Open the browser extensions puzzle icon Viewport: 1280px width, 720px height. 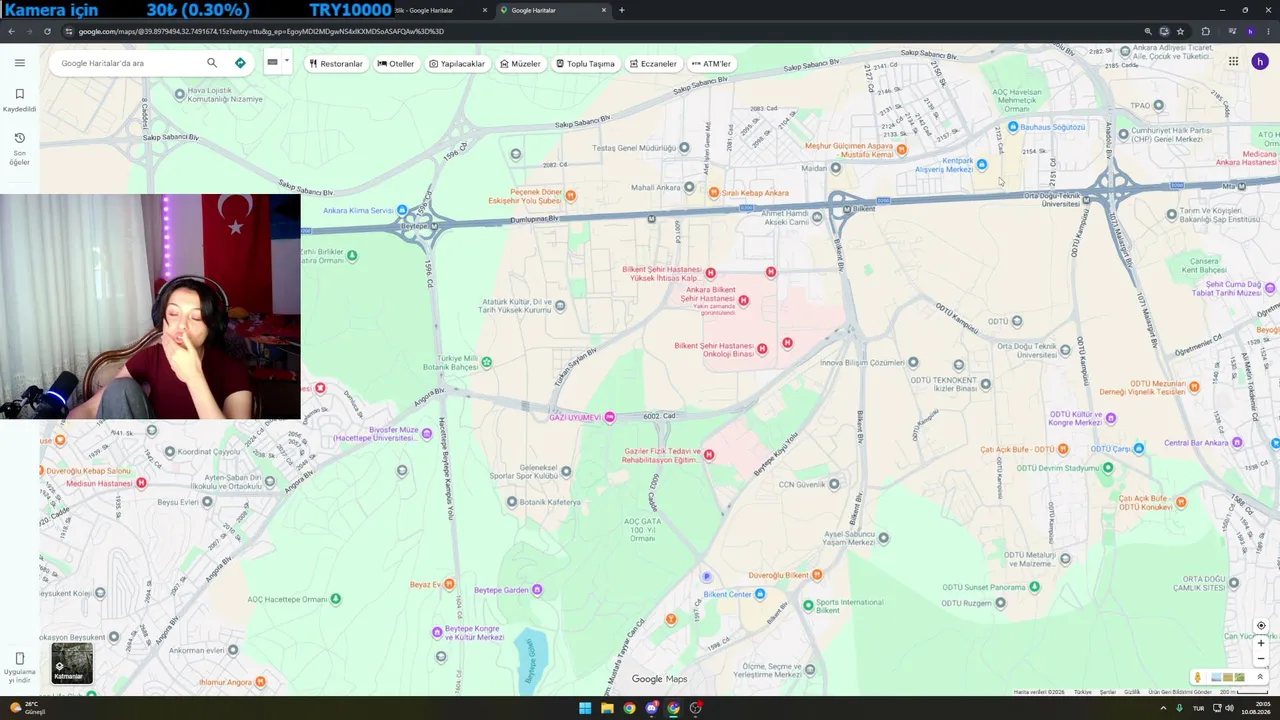1205,31
